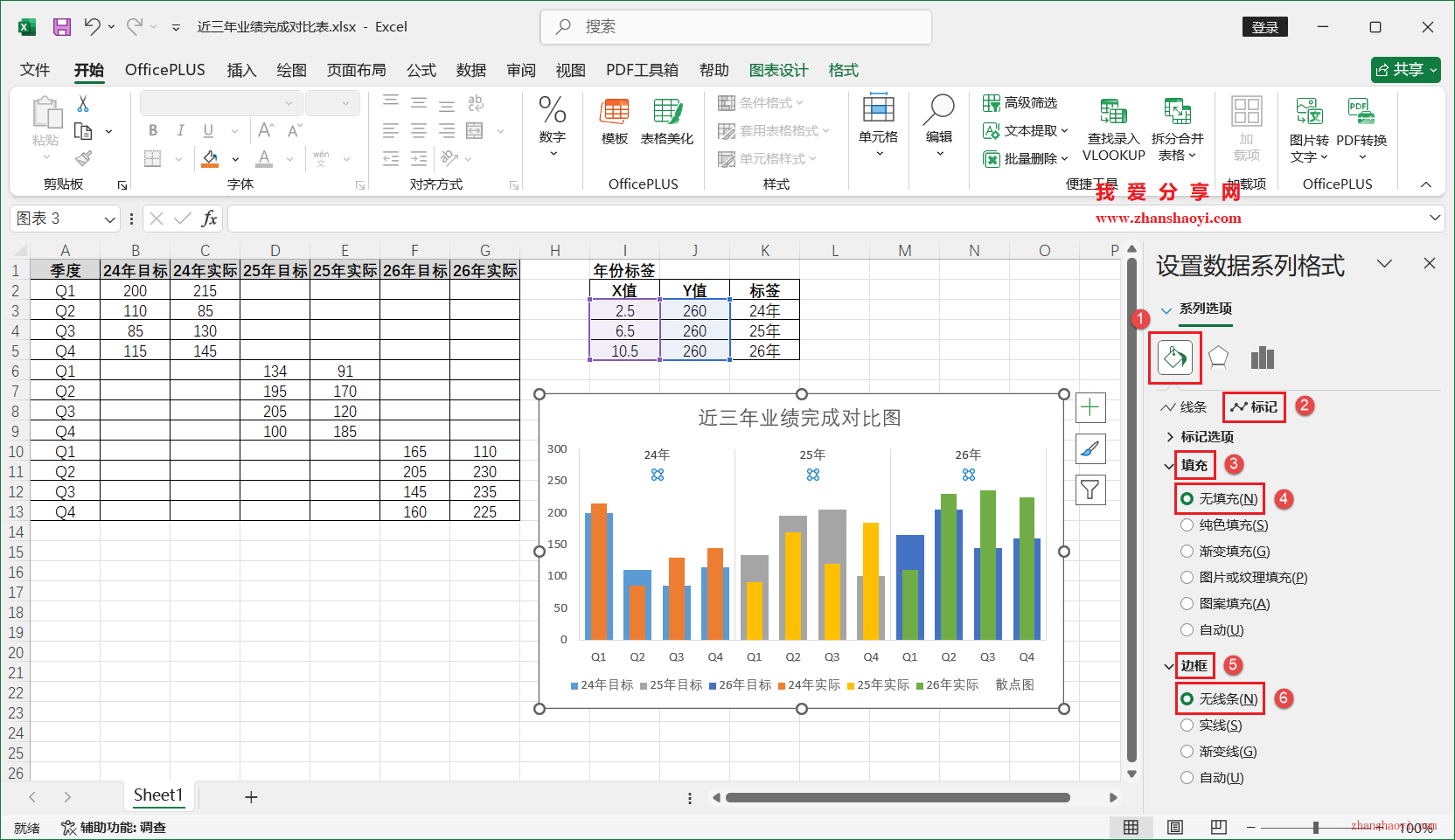
Task: Click the 图片转文字 icon
Action: click(x=1309, y=129)
